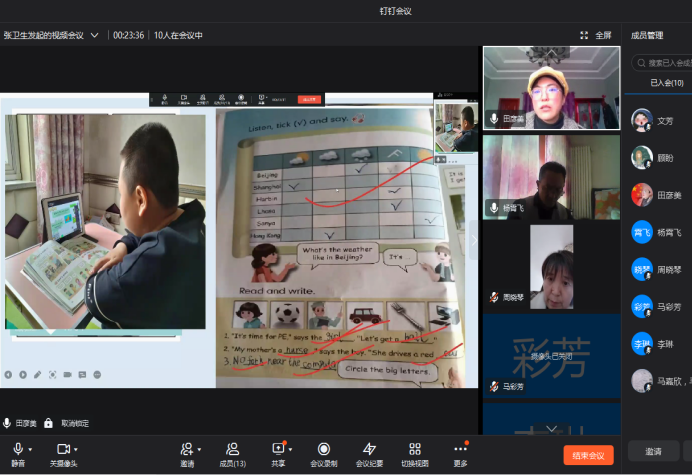Open 周晓琴's video tile

[551, 267]
